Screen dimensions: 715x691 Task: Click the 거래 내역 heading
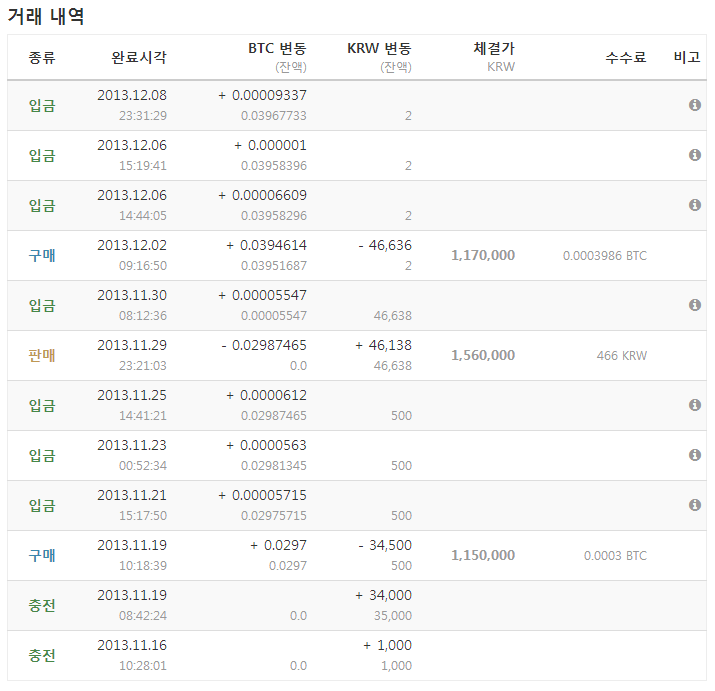coord(46,16)
